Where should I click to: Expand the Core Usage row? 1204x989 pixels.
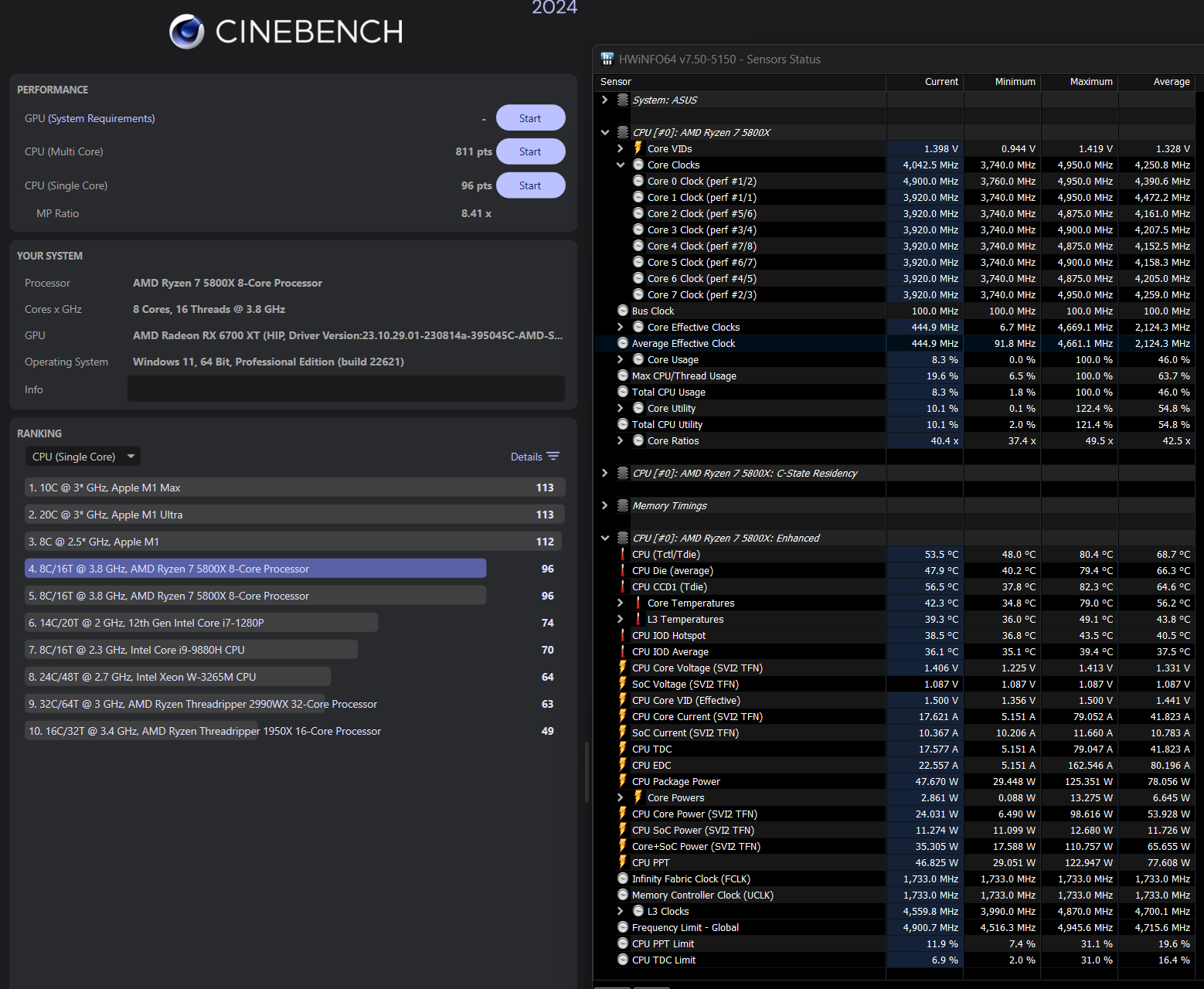coord(621,359)
